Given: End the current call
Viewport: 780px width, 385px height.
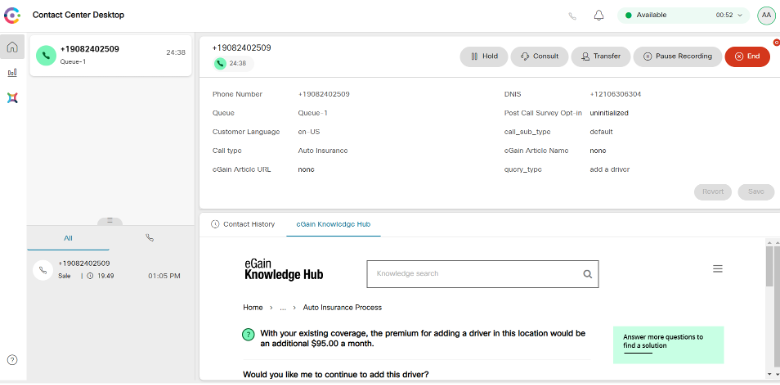Looking at the screenshot, I should 747,57.
